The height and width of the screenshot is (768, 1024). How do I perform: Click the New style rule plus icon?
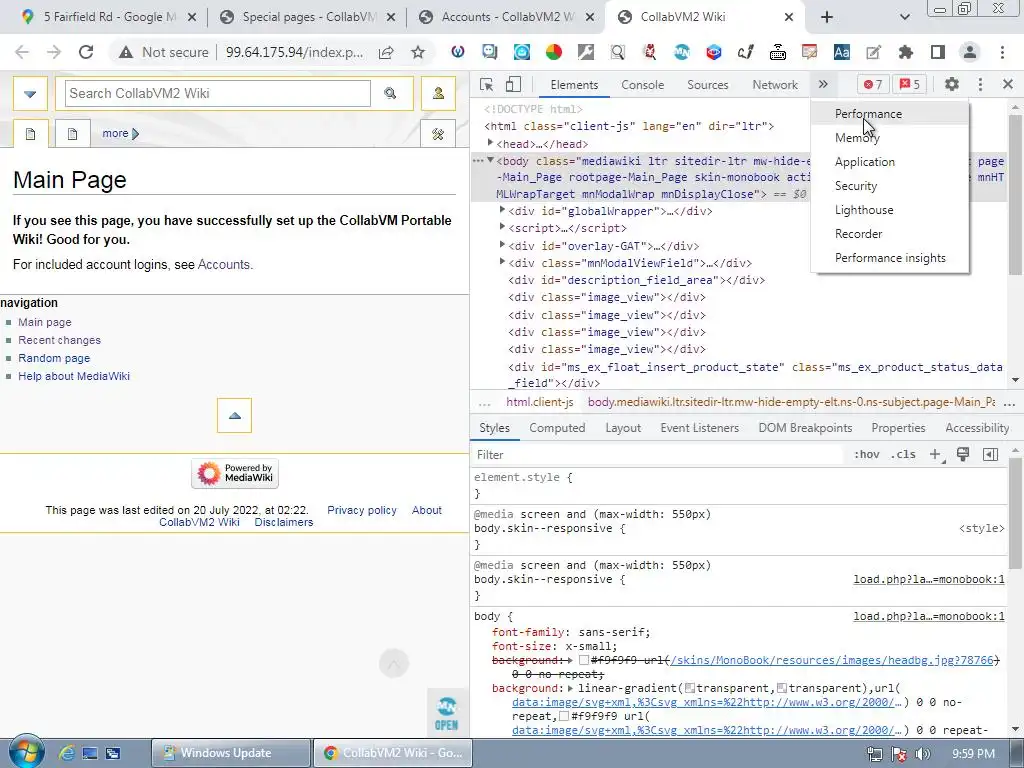coord(936,455)
